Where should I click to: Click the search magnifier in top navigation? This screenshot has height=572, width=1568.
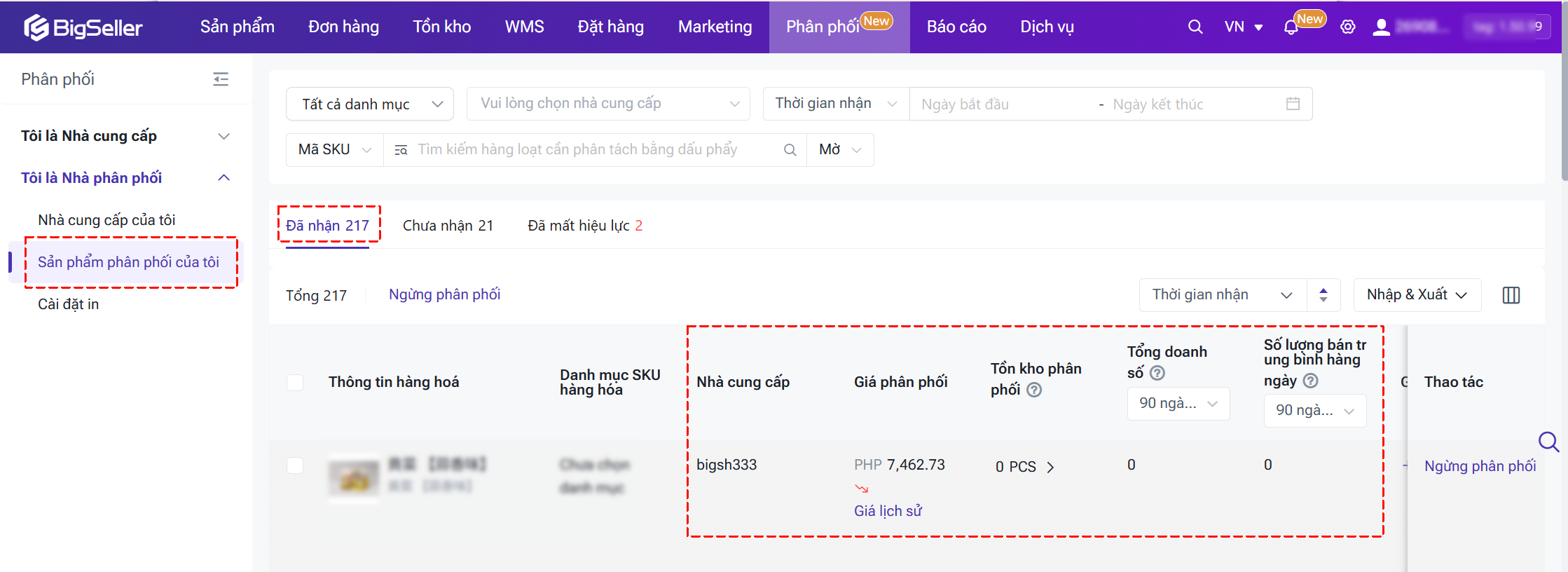(1195, 27)
